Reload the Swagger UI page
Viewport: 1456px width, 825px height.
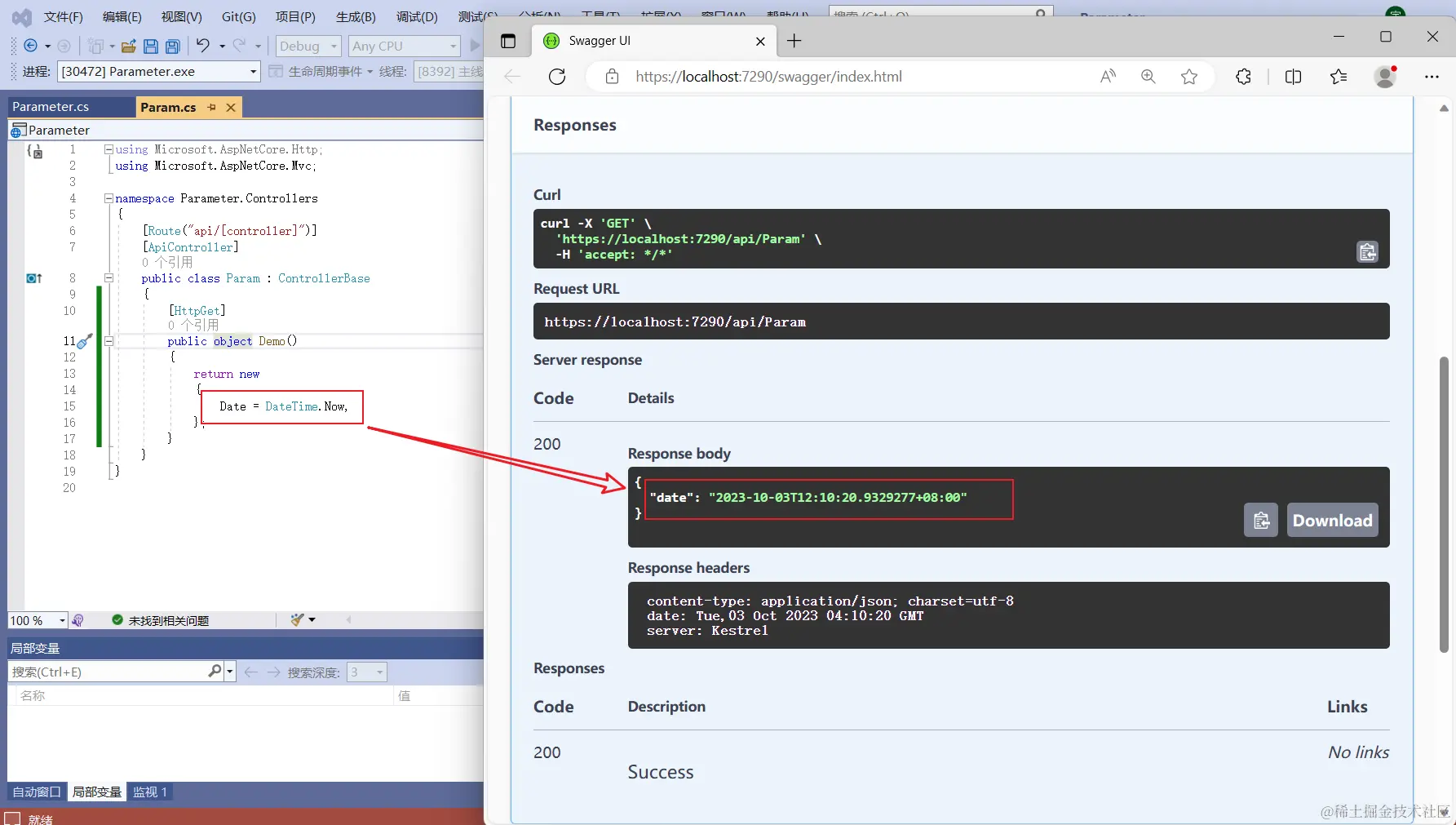click(557, 77)
